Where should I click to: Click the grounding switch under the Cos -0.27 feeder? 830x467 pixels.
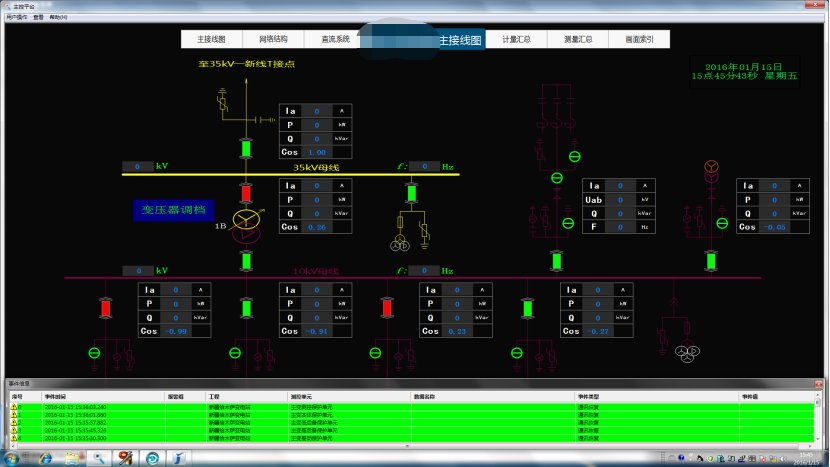pyautogui.click(x=517, y=353)
